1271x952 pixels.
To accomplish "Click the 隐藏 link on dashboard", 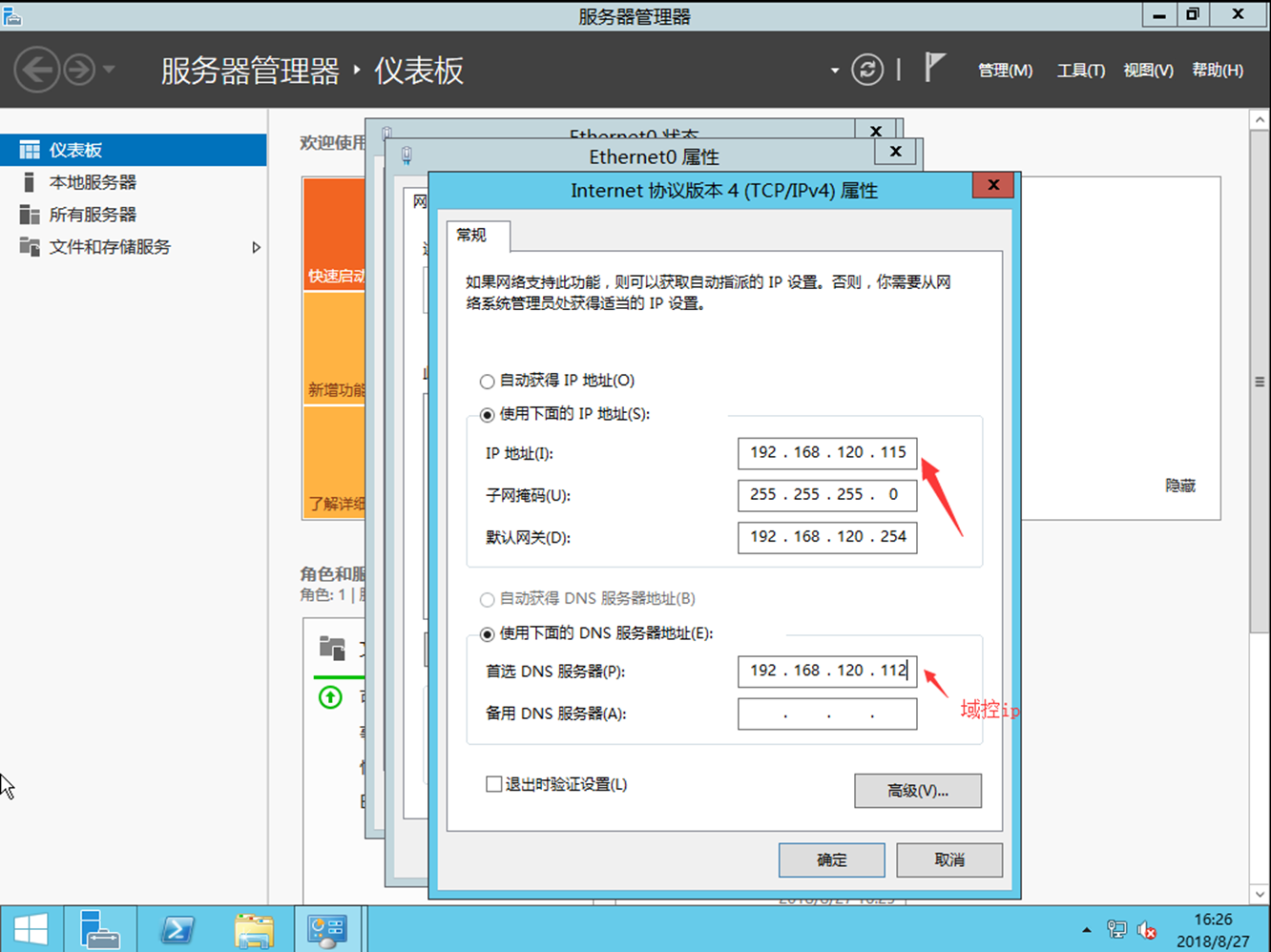I will tap(1180, 486).
